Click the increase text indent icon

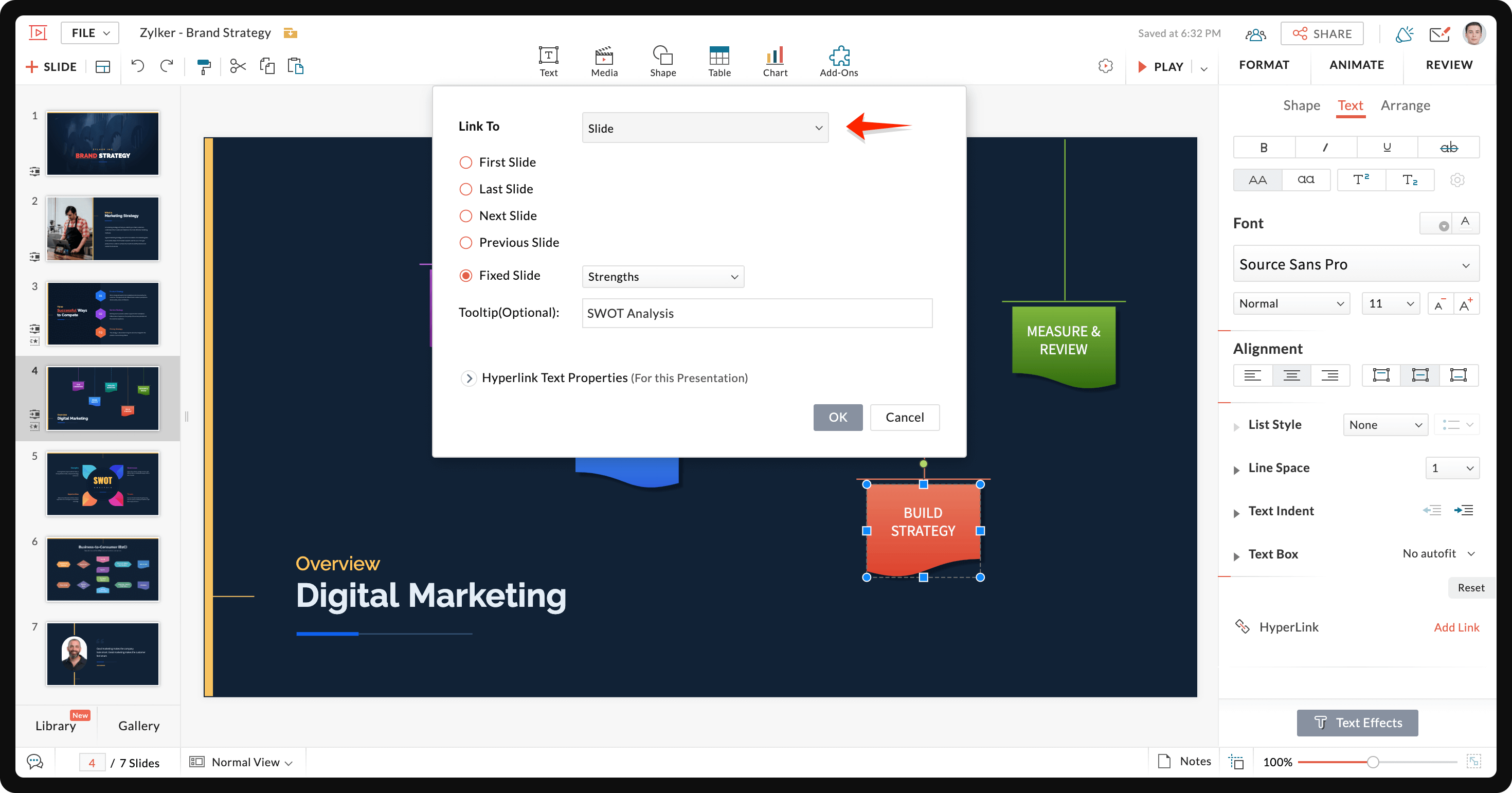(x=1464, y=511)
